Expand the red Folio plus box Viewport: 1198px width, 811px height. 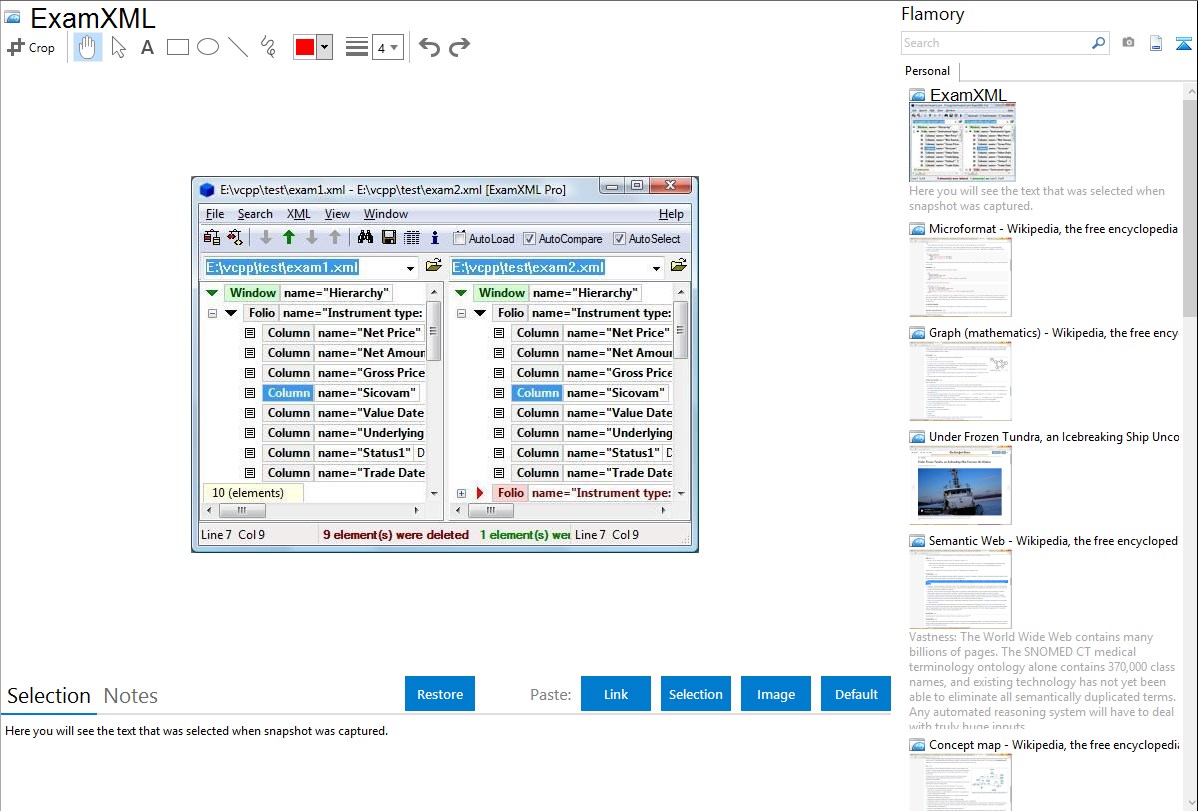[x=461, y=493]
